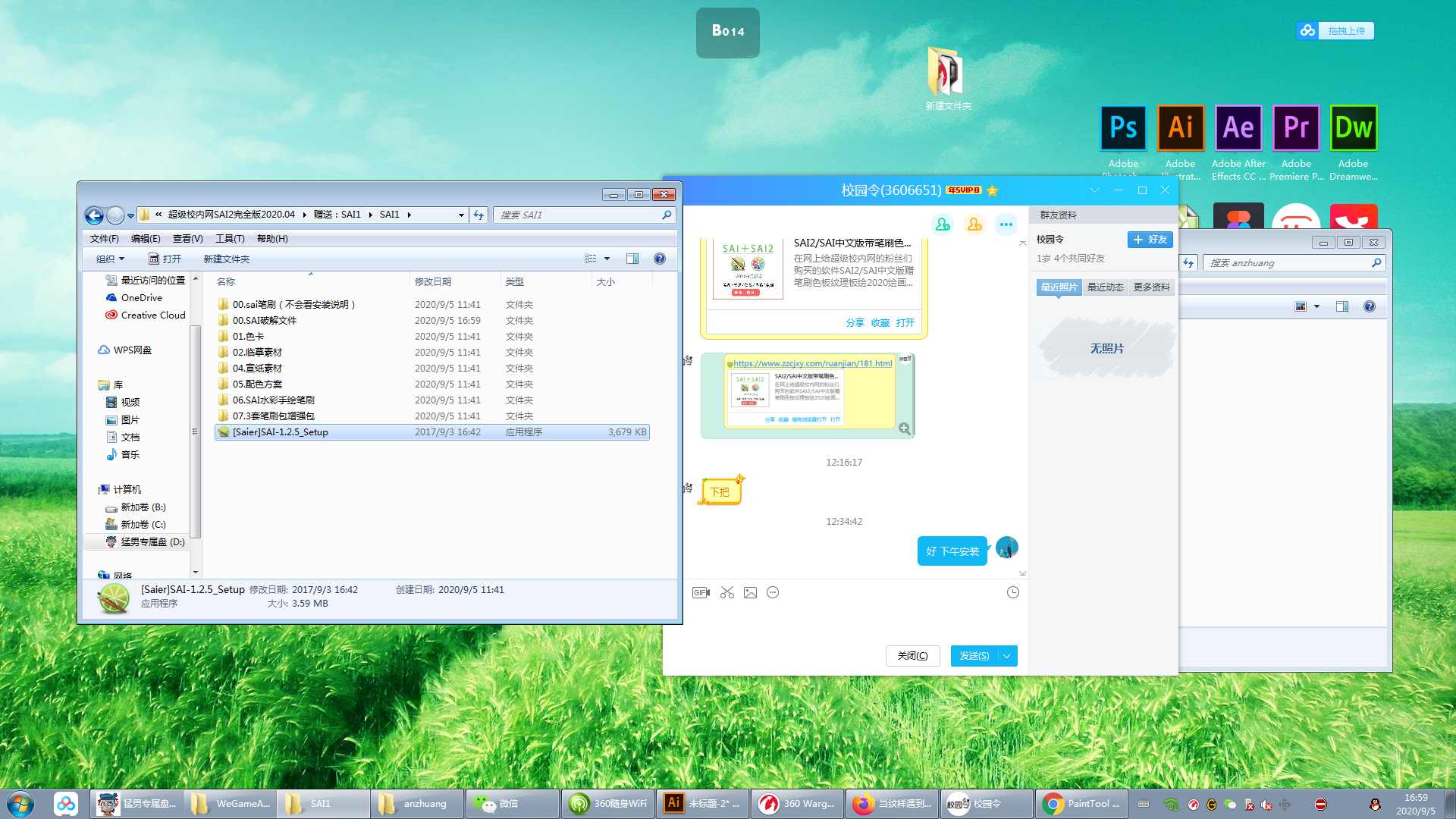1456x819 pixels.
Task: Expand the breadcrumb arrow after SAI1 in address bar
Action: tap(409, 215)
